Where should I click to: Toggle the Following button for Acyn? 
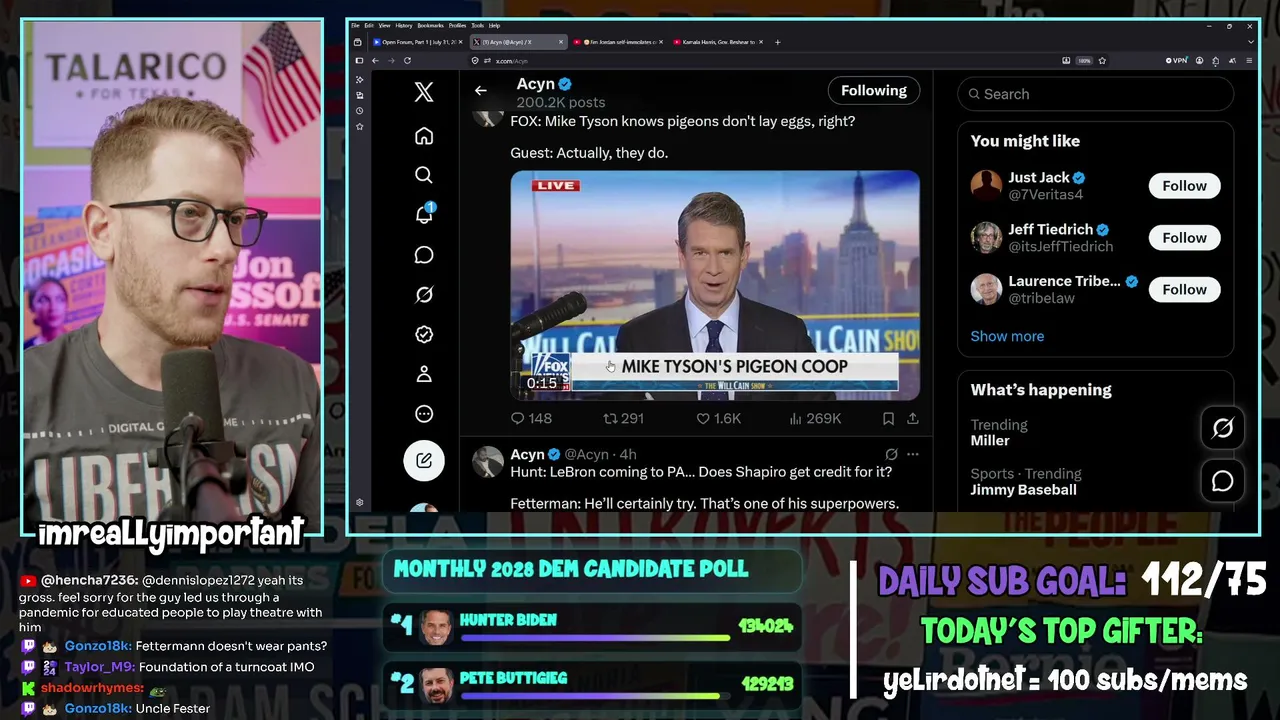click(x=874, y=91)
